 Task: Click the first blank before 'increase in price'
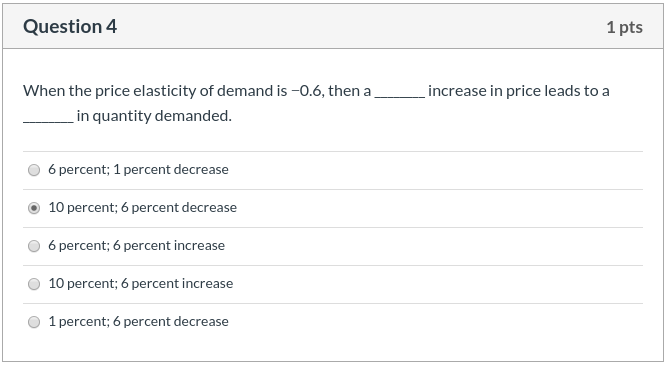point(400,92)
